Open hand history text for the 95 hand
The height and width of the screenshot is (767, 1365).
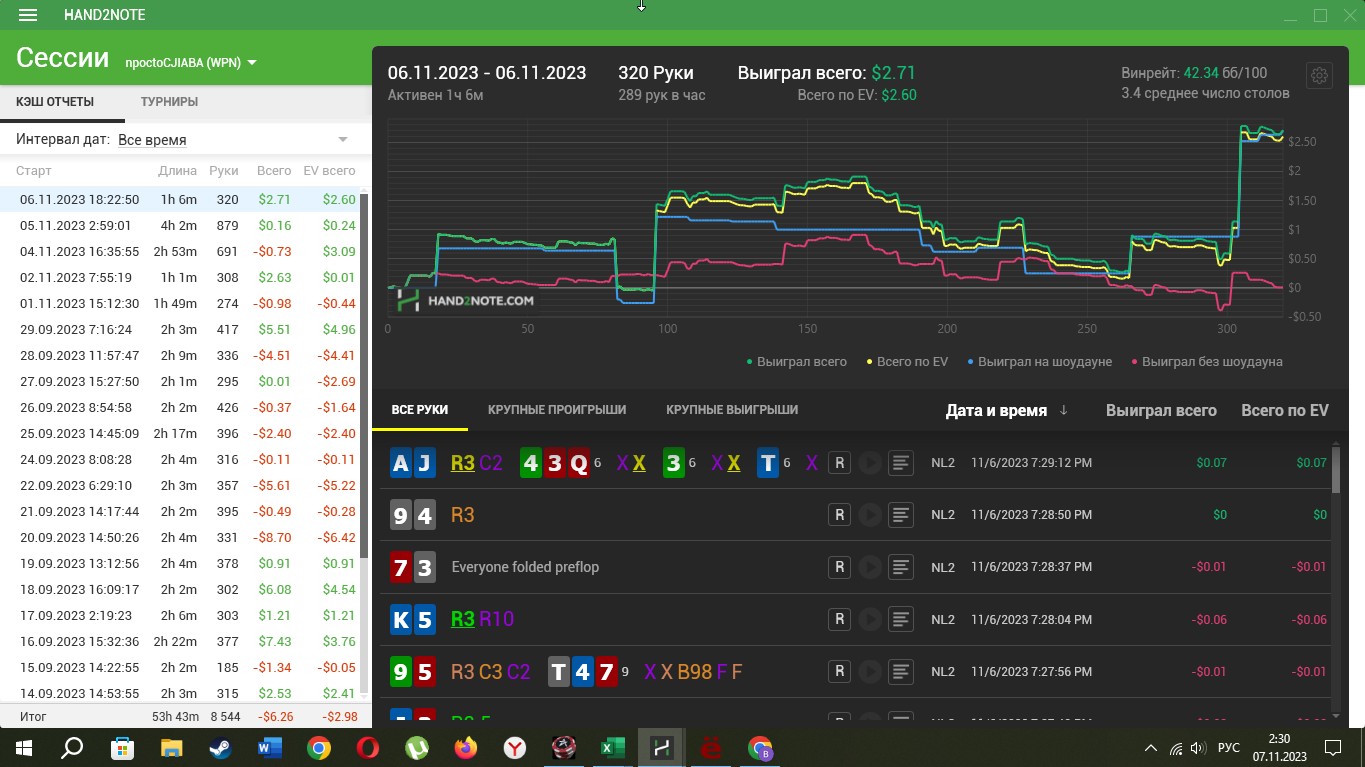tap(901, 671)
